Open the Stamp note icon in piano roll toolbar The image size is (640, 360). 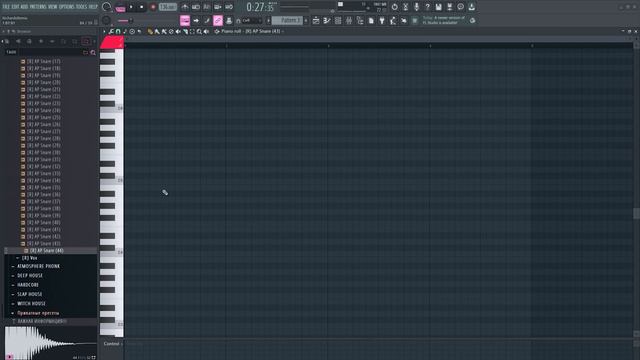[124, 31]
